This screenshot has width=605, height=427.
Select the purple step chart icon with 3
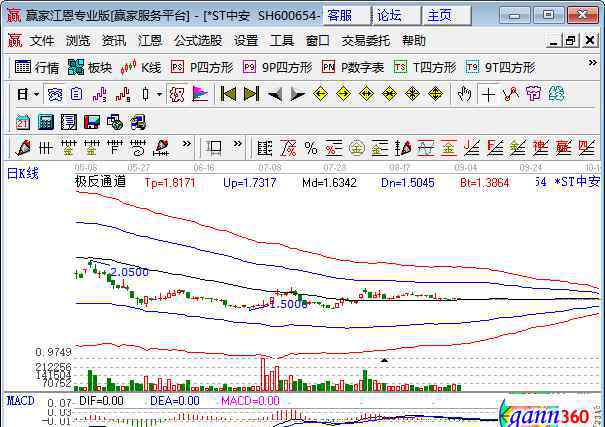coord(100,94)
